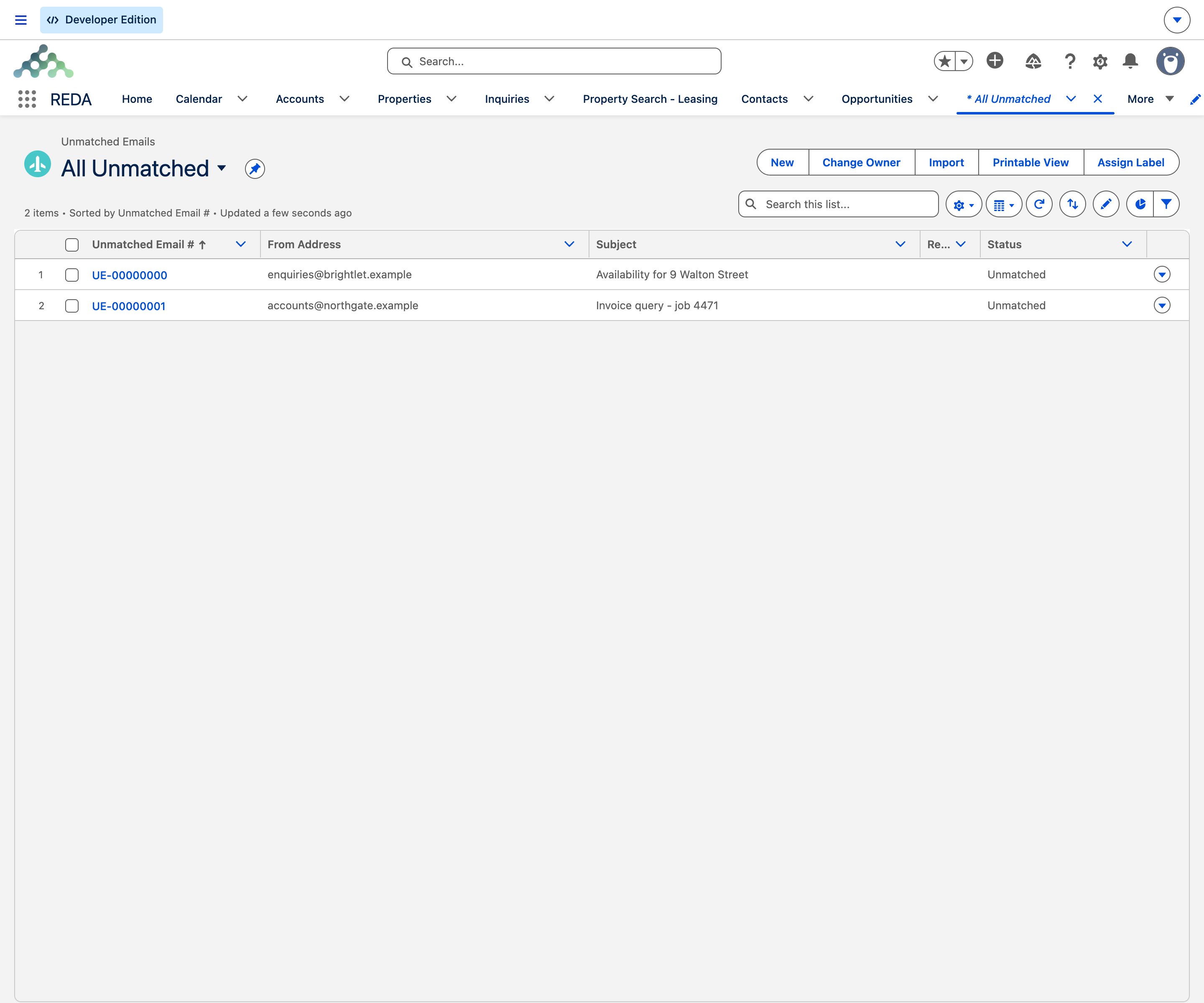Viewport: 1204px width, 1003px height.
Task: Open the Display As table dropdown
Action: click(x=1003, y=205)
